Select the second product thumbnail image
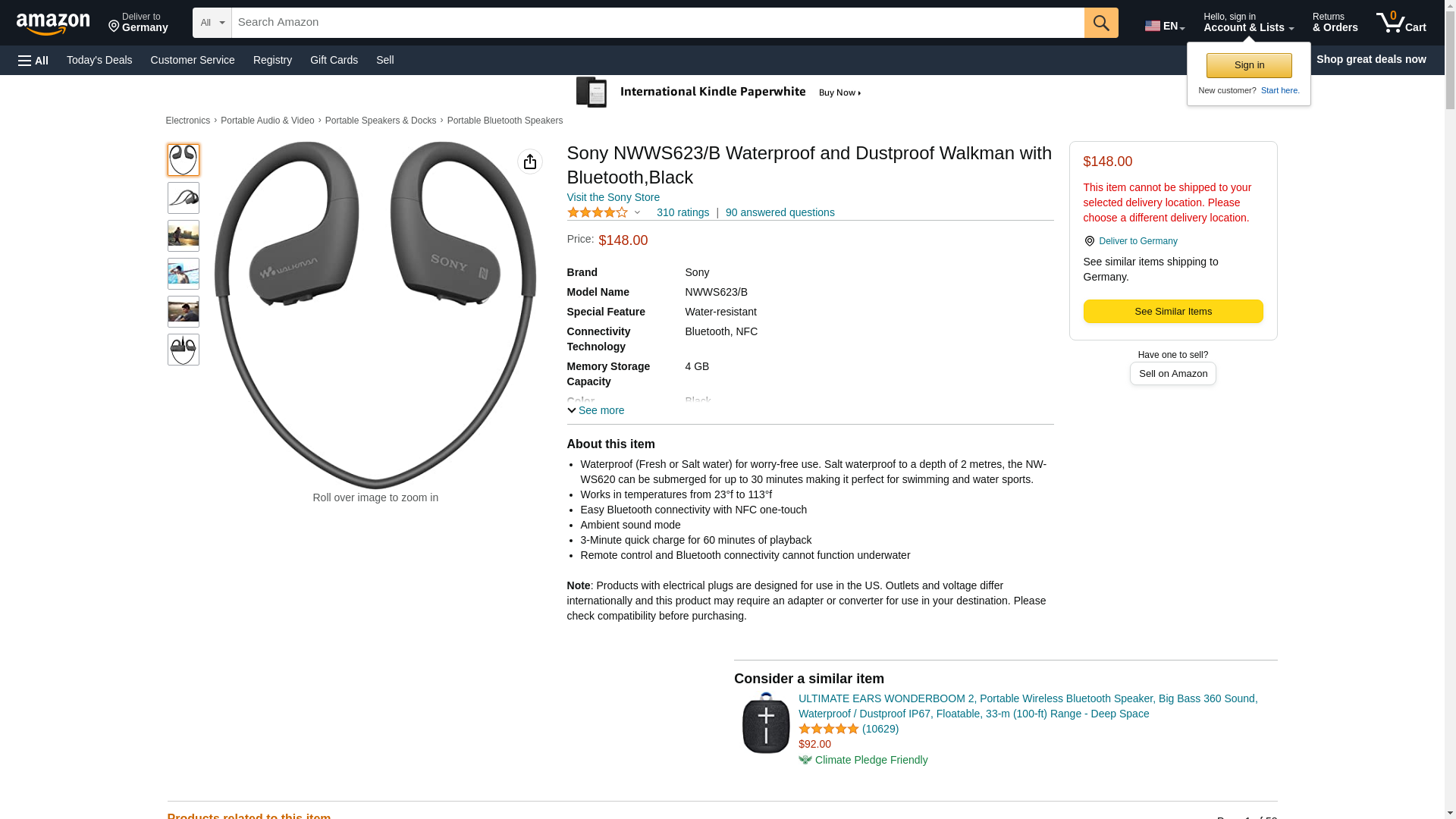Viewport: 1456px width, 819px height. (183, 198)
